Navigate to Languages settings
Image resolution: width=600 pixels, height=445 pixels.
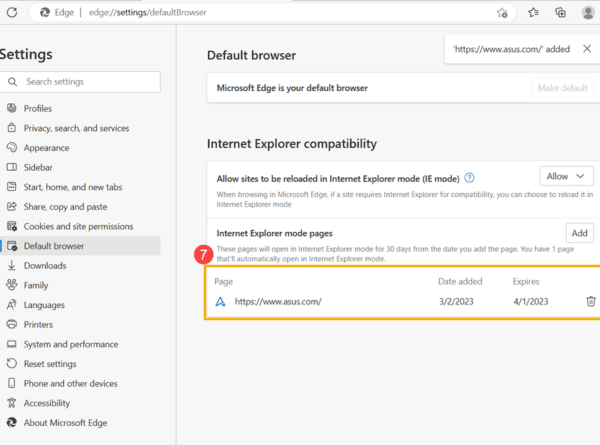coord(45,305)
